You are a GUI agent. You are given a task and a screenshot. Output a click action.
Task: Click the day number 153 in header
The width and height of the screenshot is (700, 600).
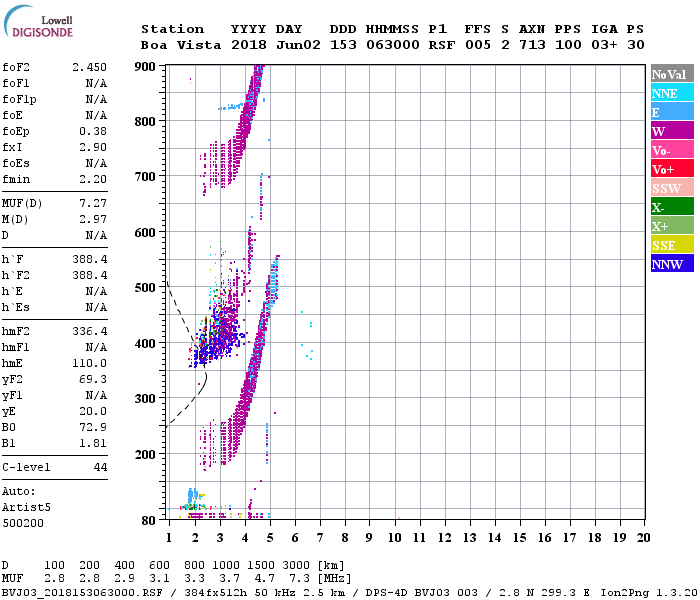(343, 45)
